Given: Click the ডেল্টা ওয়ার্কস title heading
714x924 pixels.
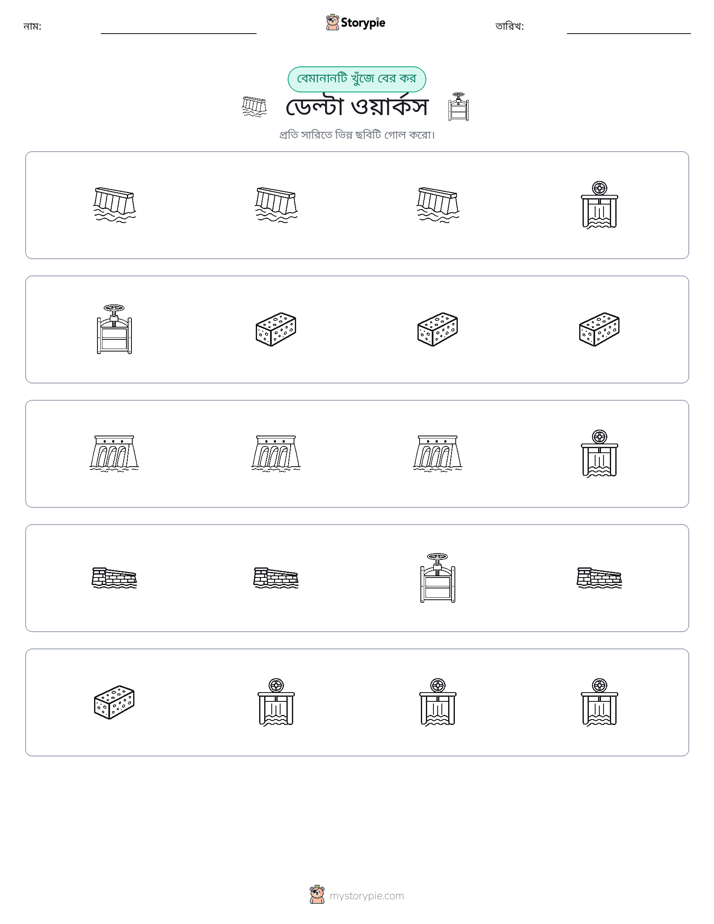Looking at the screenshot, I should [x=356, y=107].
